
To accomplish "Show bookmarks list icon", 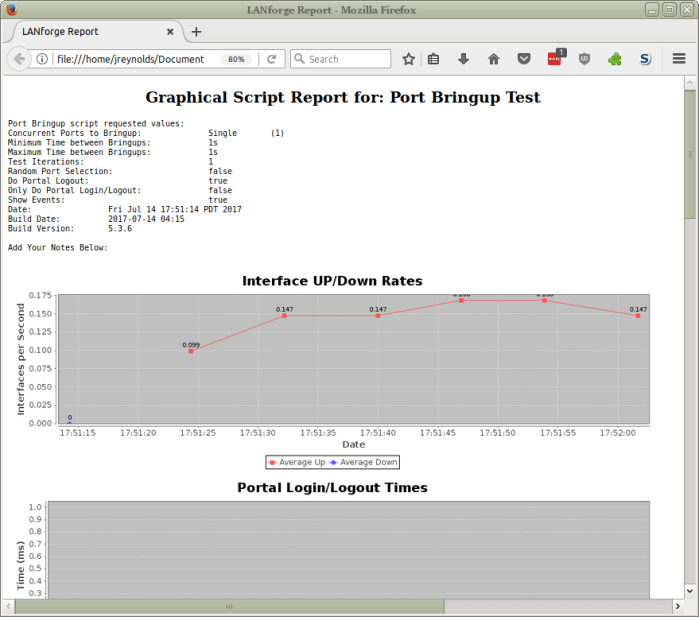I will click(x=433, y=59).
